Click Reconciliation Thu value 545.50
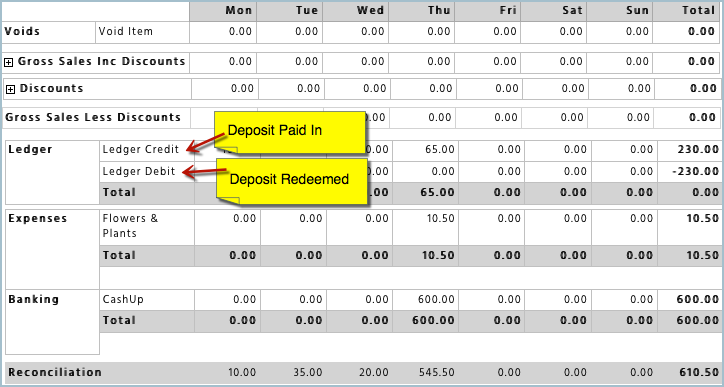The height and width of the screenshot is (387, 724). click(x=436, y=372)
